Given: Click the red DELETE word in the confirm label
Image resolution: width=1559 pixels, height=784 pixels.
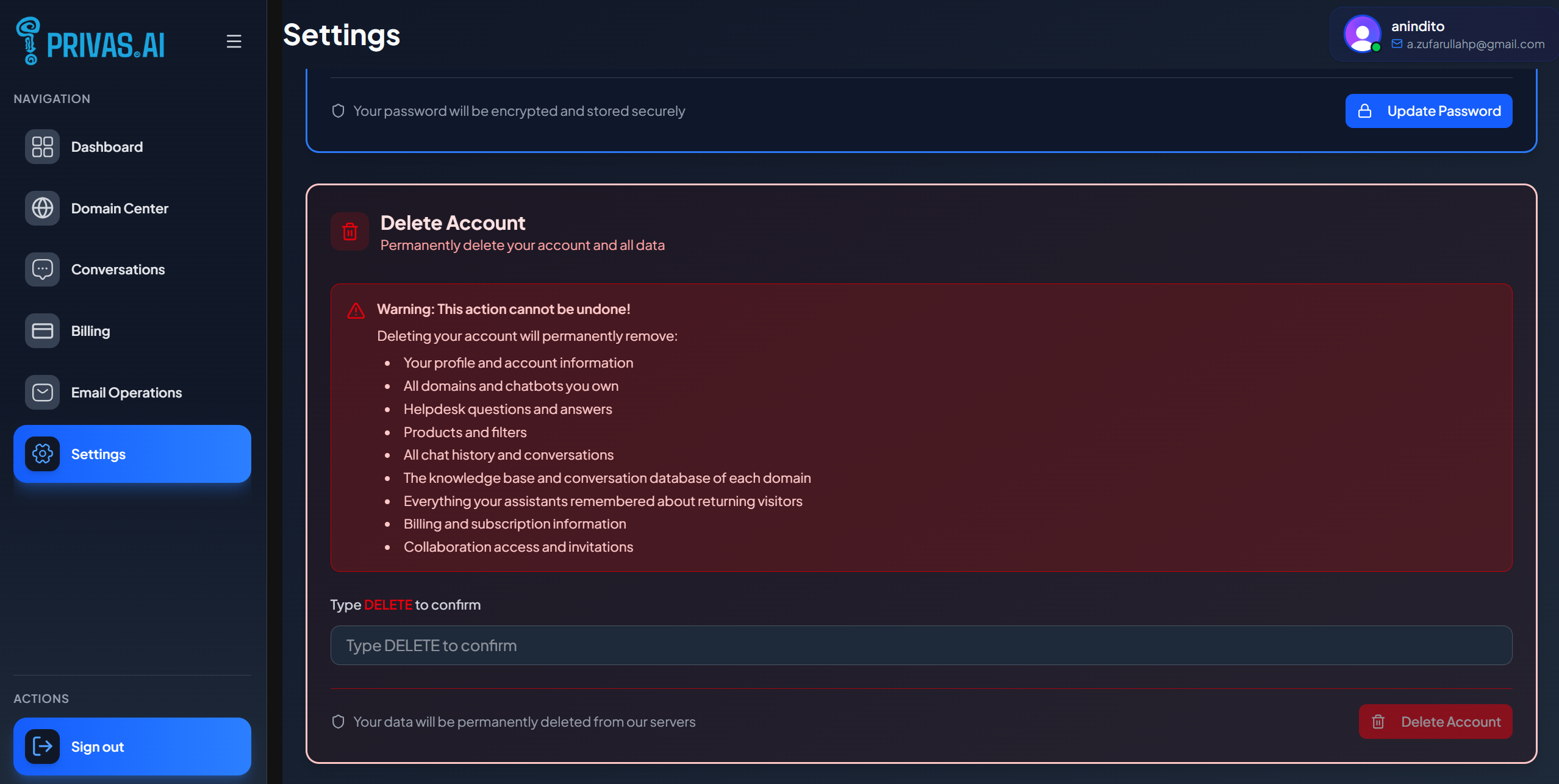Looking at the screenshot, I should click(x=388, y=605).
